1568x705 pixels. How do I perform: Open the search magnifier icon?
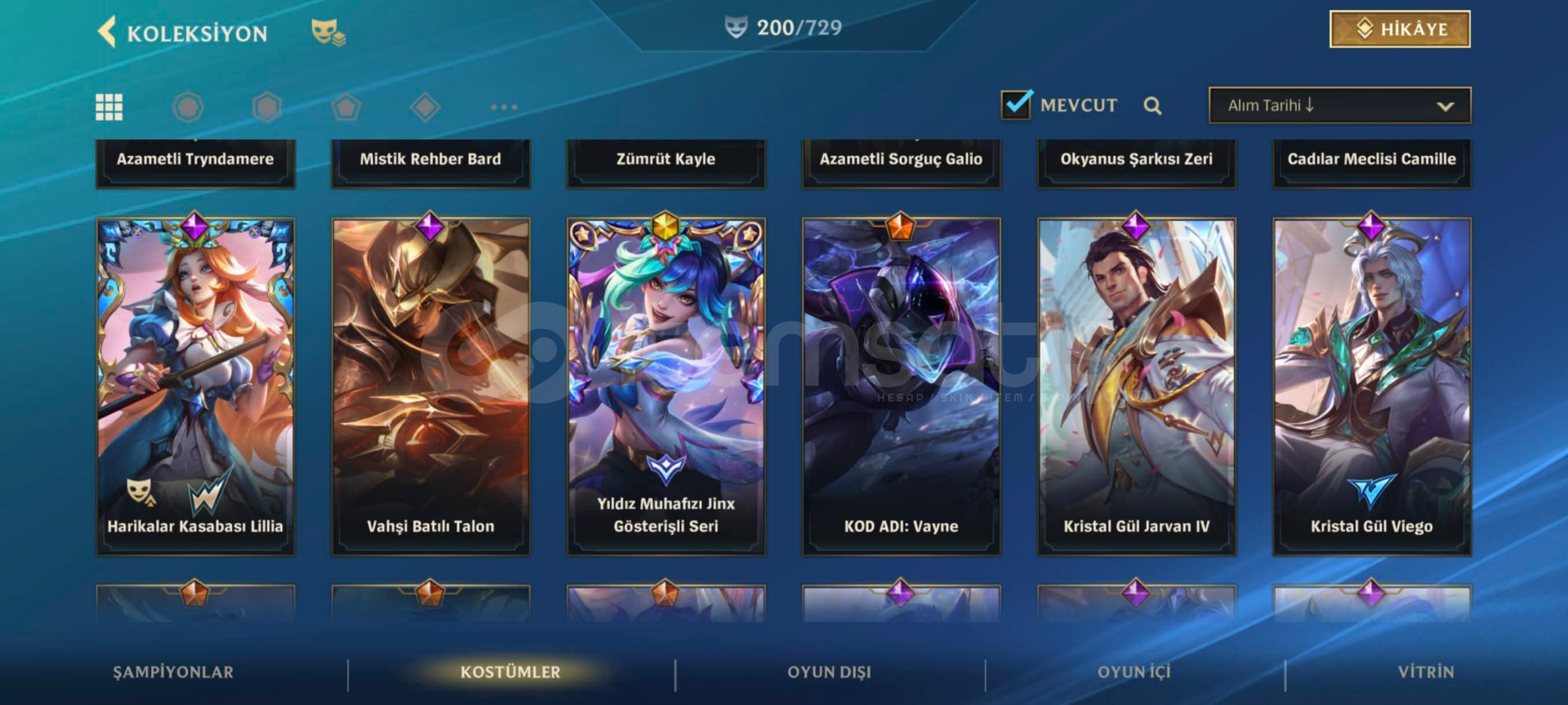pos(1153,106)
